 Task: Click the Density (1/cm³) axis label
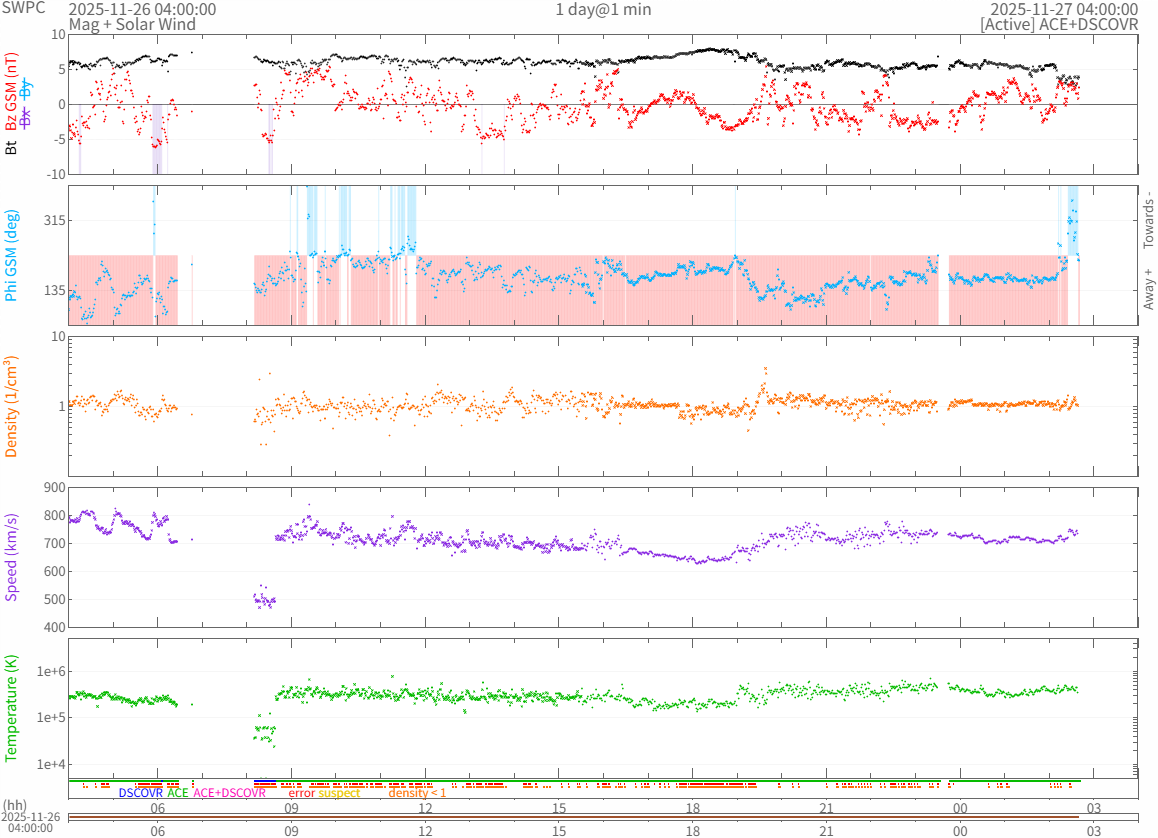click(12, 406)
